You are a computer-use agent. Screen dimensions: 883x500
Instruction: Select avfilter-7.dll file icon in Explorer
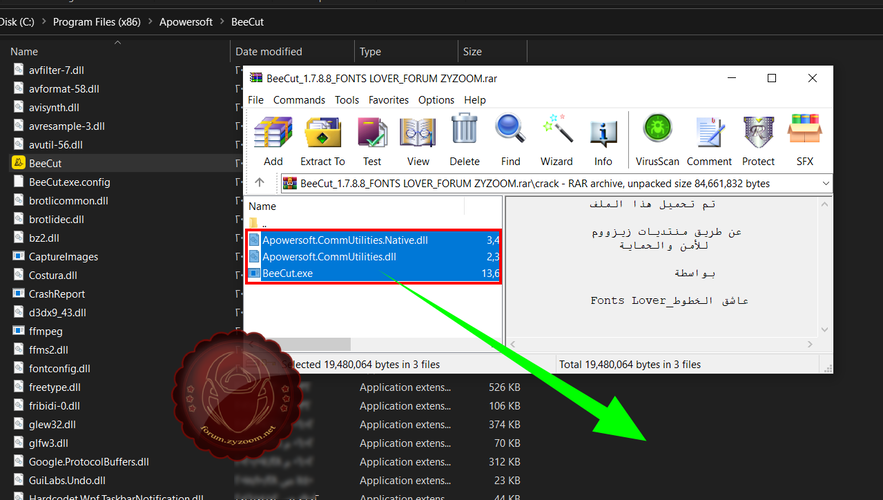point(19,70)
